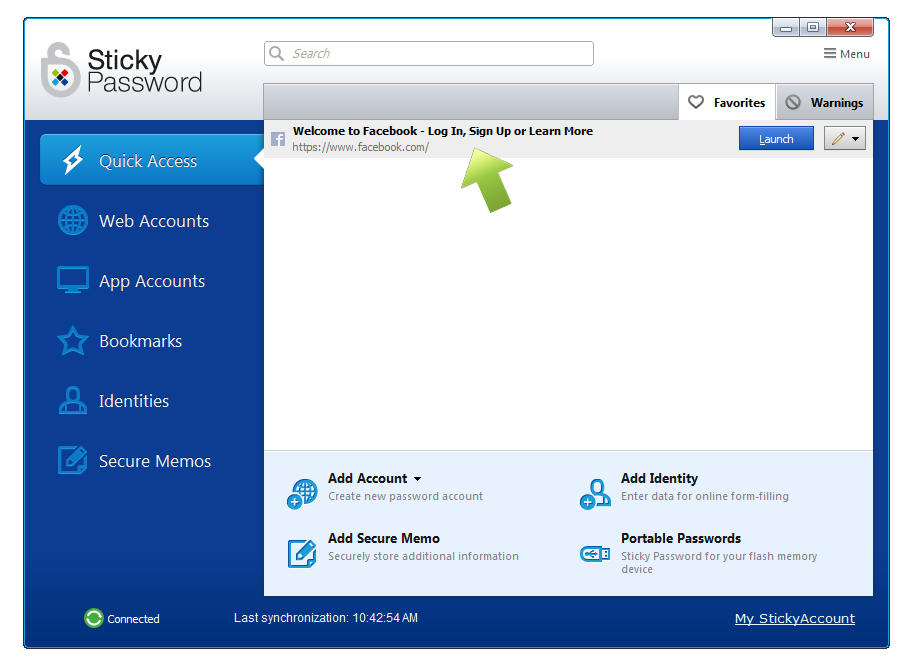Click the hamburger Menu icon
This screenshot has width=909, height=669.
pos(830,53)
